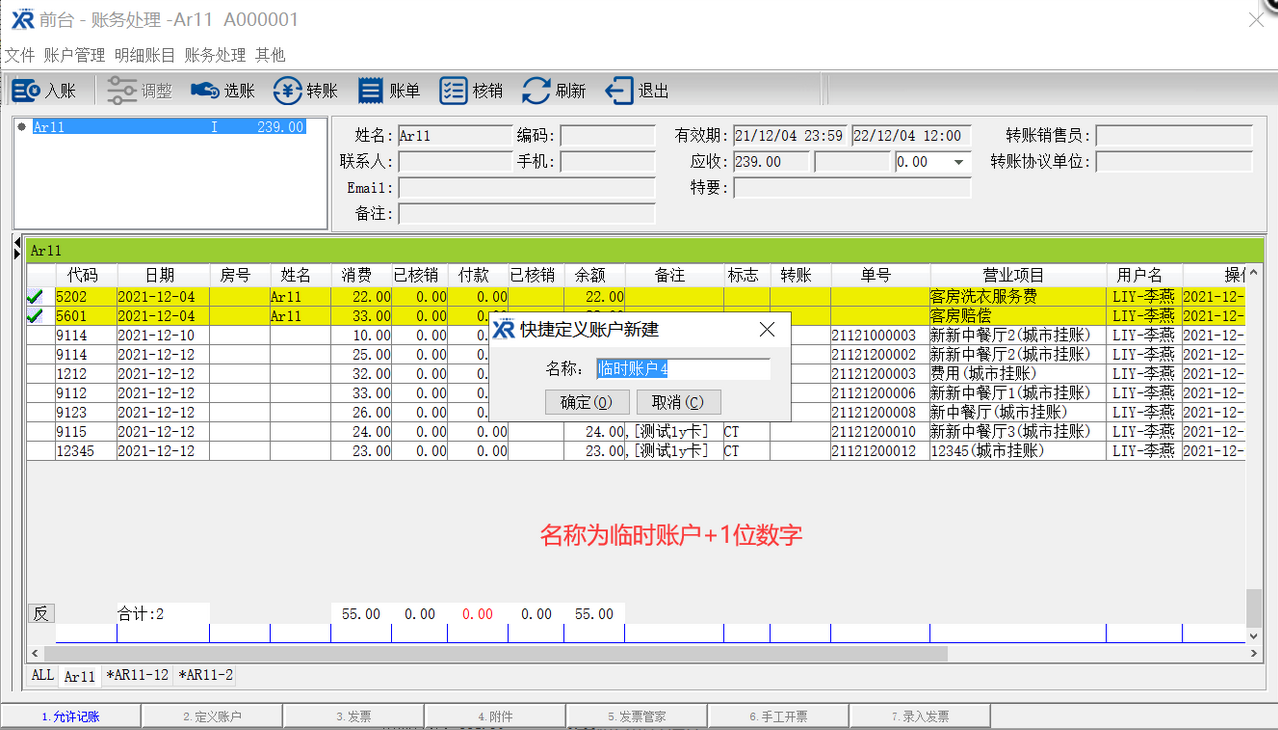Open the 账务处理 menu
This screenshot has width=1278, height=730.
pyautogui.click(x=215, y=55)
